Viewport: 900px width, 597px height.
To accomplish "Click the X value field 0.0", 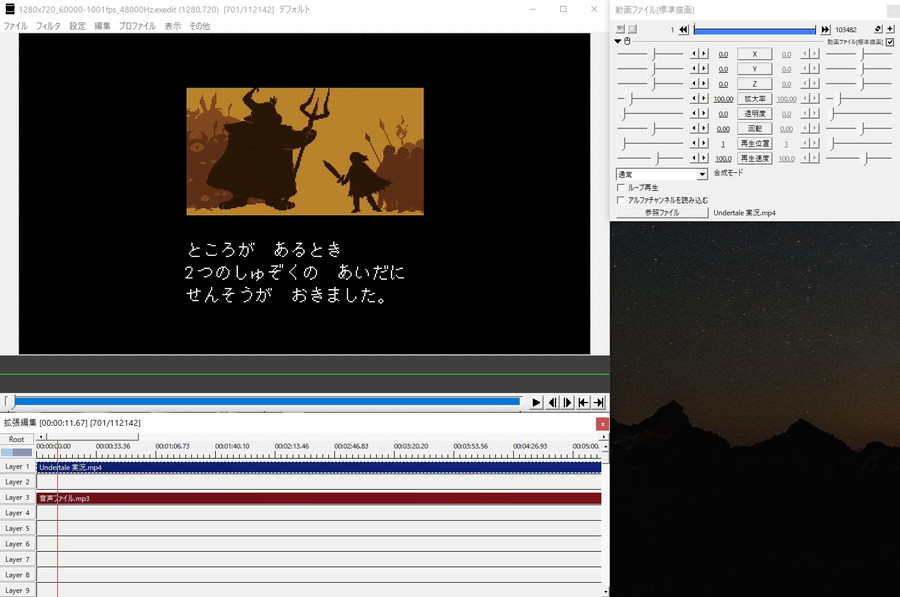I will (x=723, y=55).
